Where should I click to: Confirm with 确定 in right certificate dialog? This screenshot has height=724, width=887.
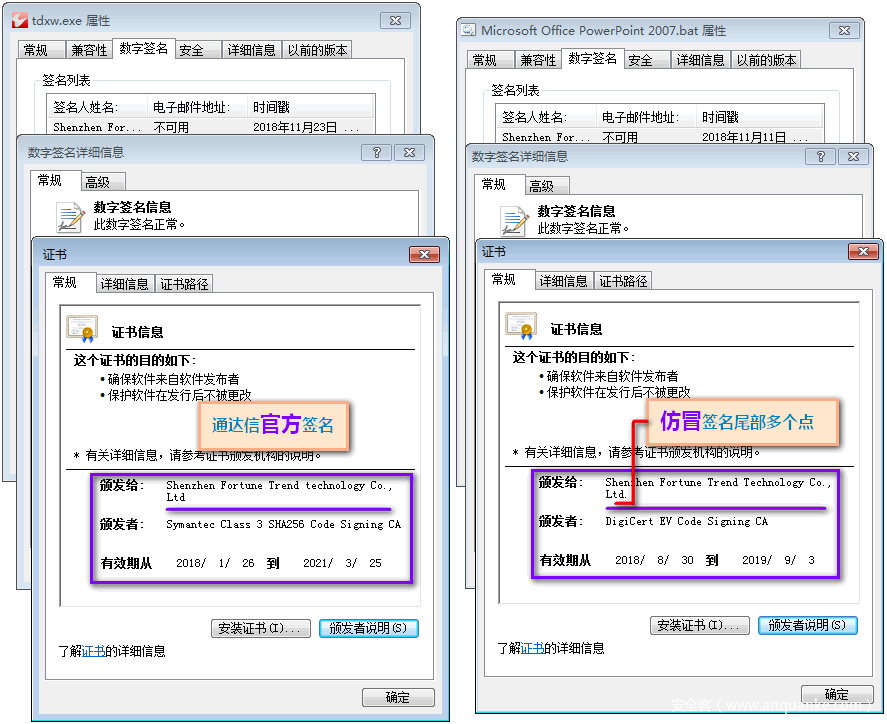837,693
